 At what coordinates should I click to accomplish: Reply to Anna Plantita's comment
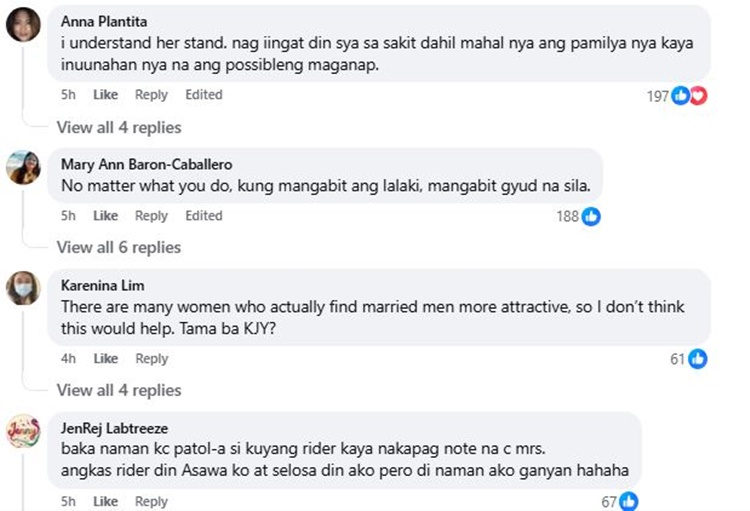(151, 95)
